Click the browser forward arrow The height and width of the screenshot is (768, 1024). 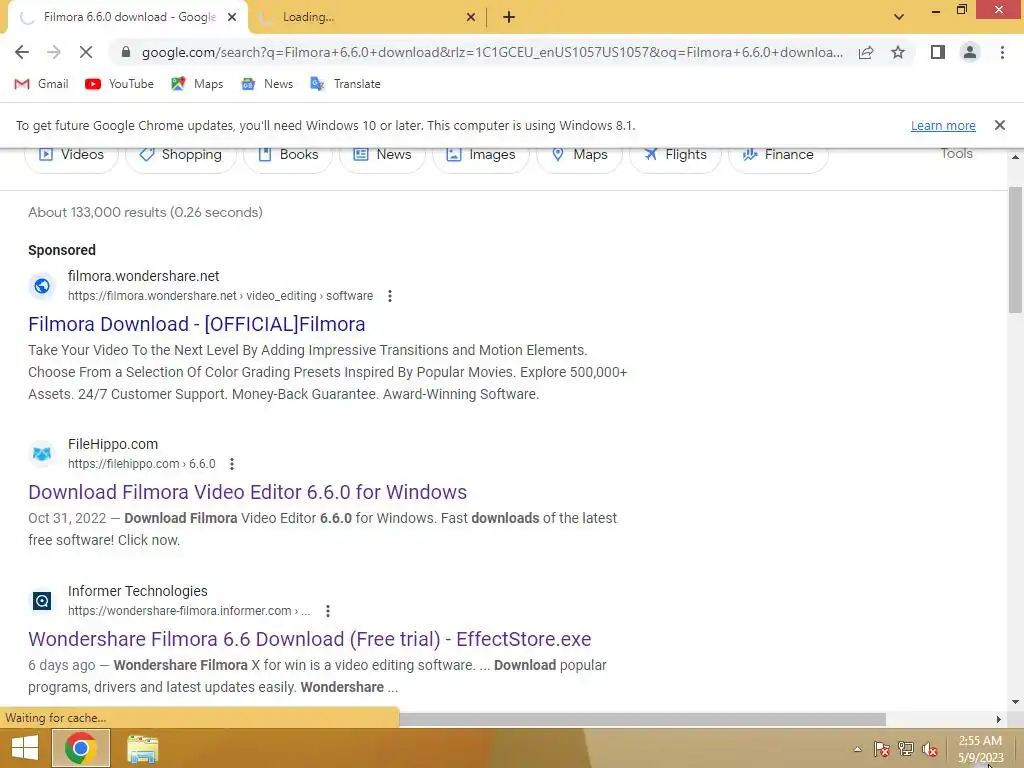pos(54,52)
